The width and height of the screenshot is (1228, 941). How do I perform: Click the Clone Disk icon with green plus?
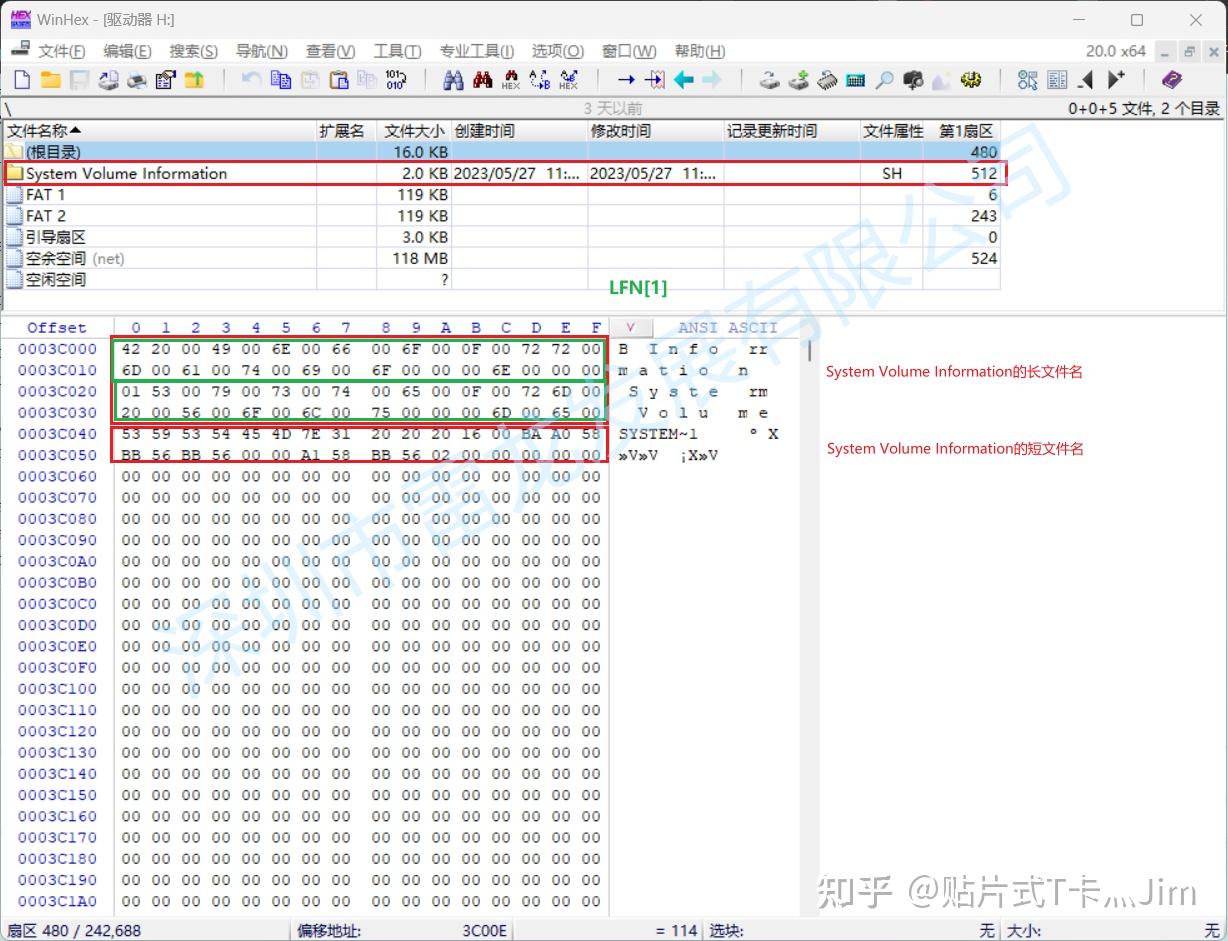click(x=798, y=80)
